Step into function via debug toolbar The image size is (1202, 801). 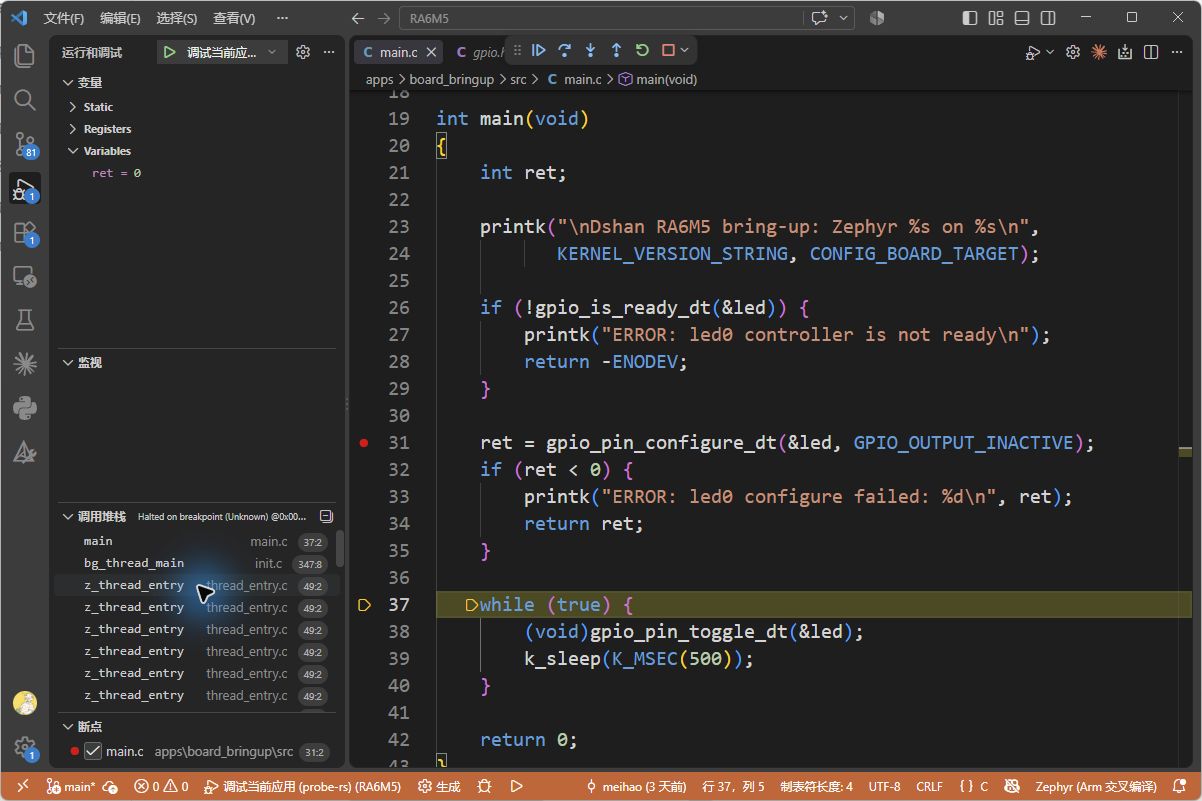pos(591,50)
